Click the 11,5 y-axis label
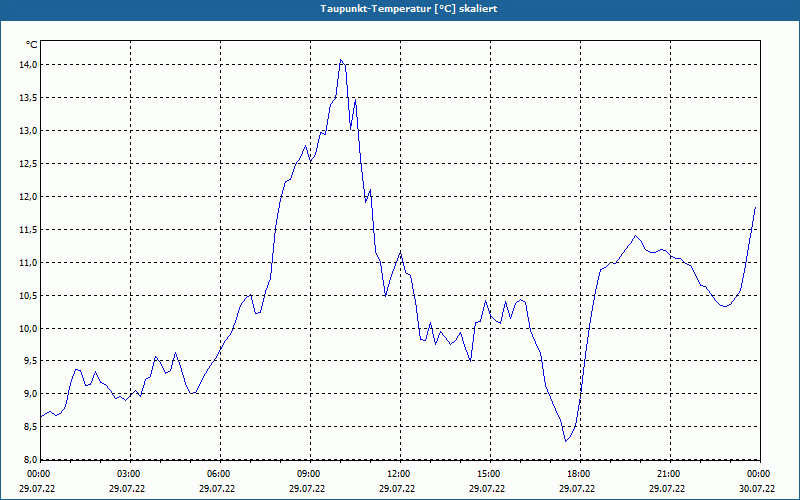The image size is (800, 500). coord(29,230)
